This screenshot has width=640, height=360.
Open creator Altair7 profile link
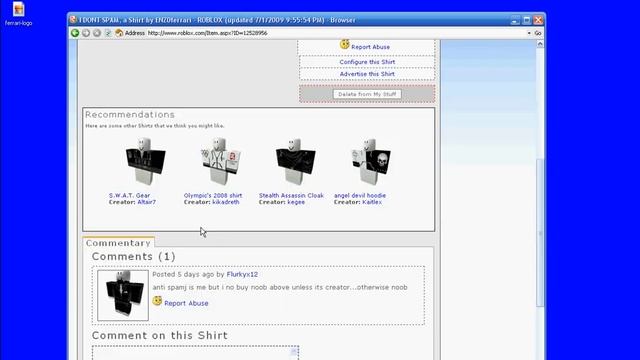[x=147, y=202]
